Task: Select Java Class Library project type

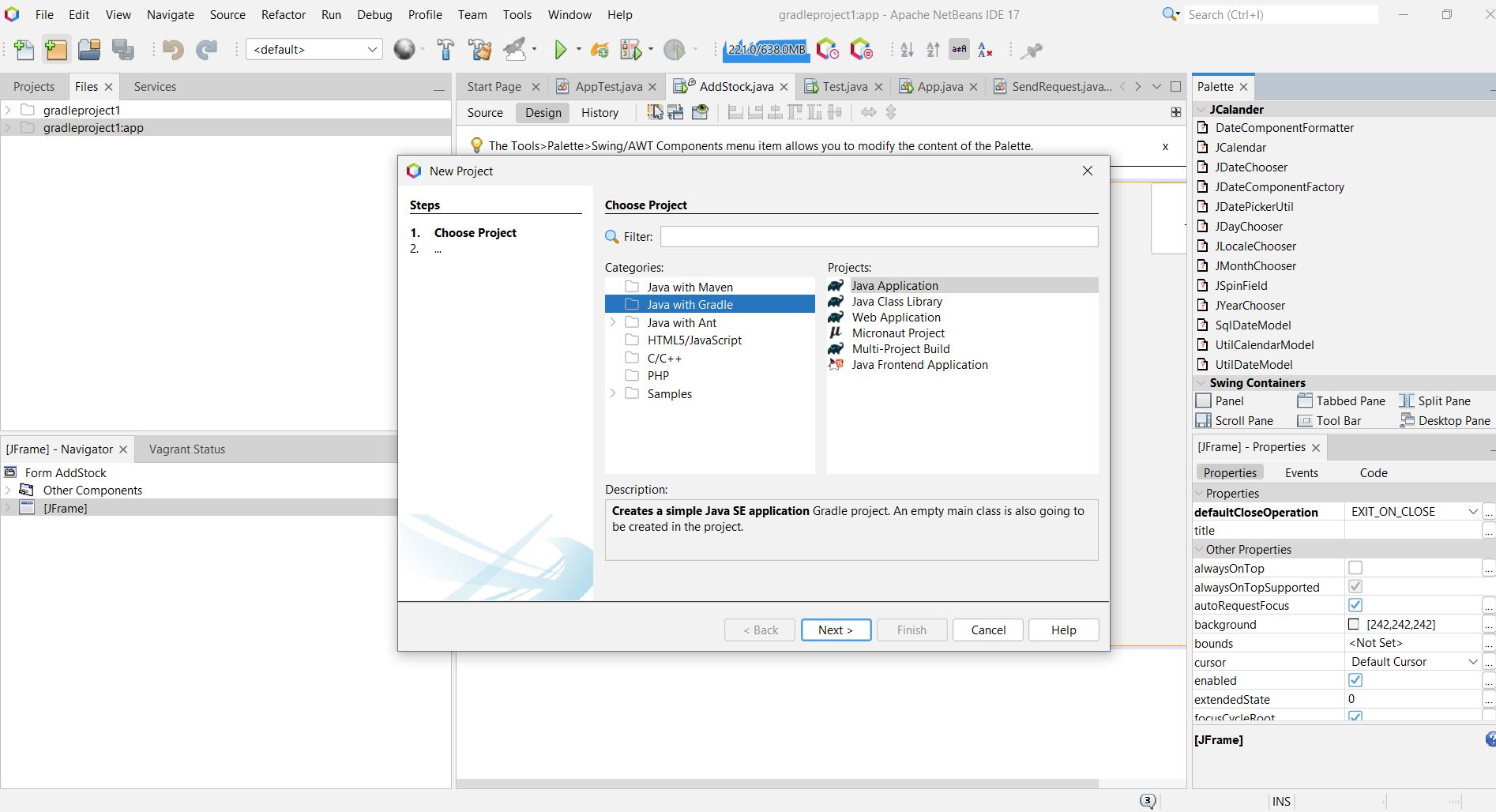Action: coord(896,302)
